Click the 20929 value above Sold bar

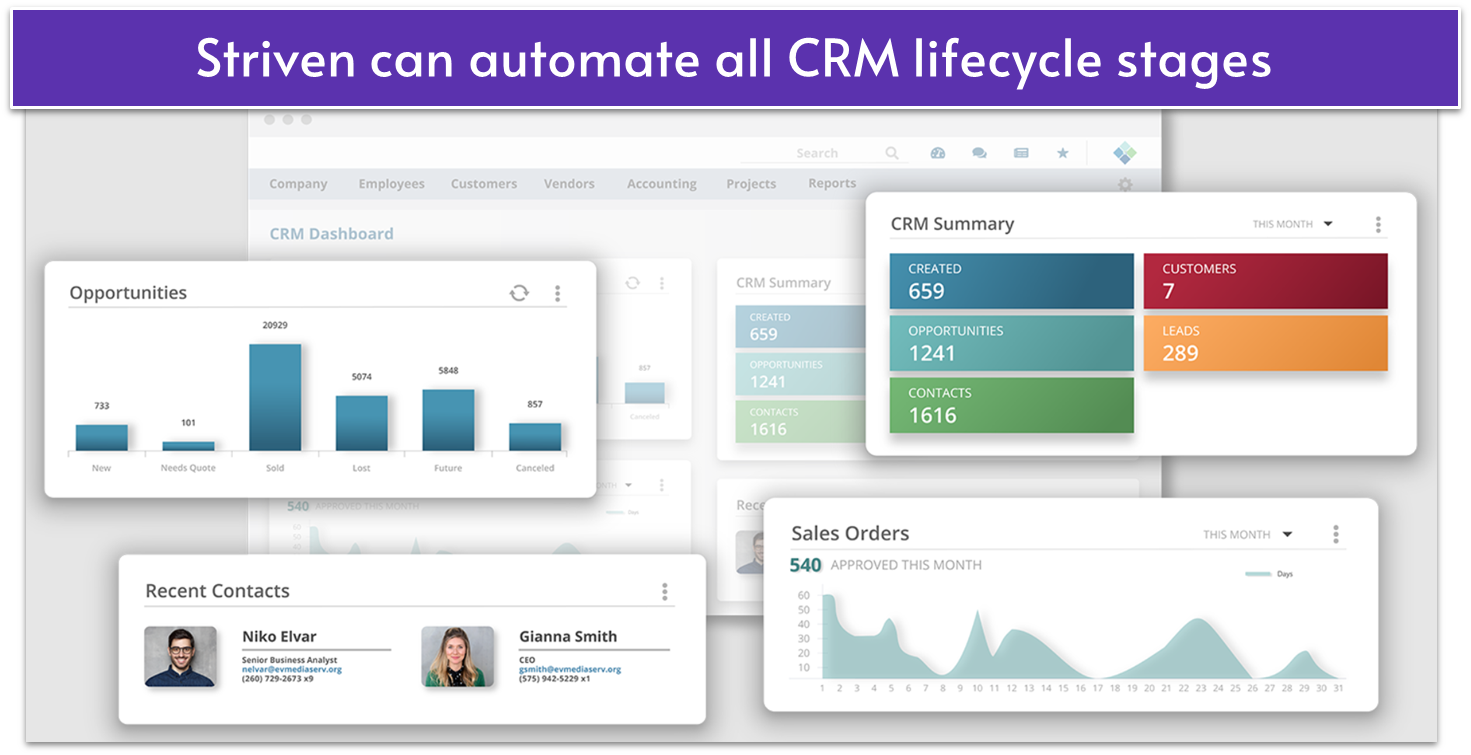click(275, 326)
